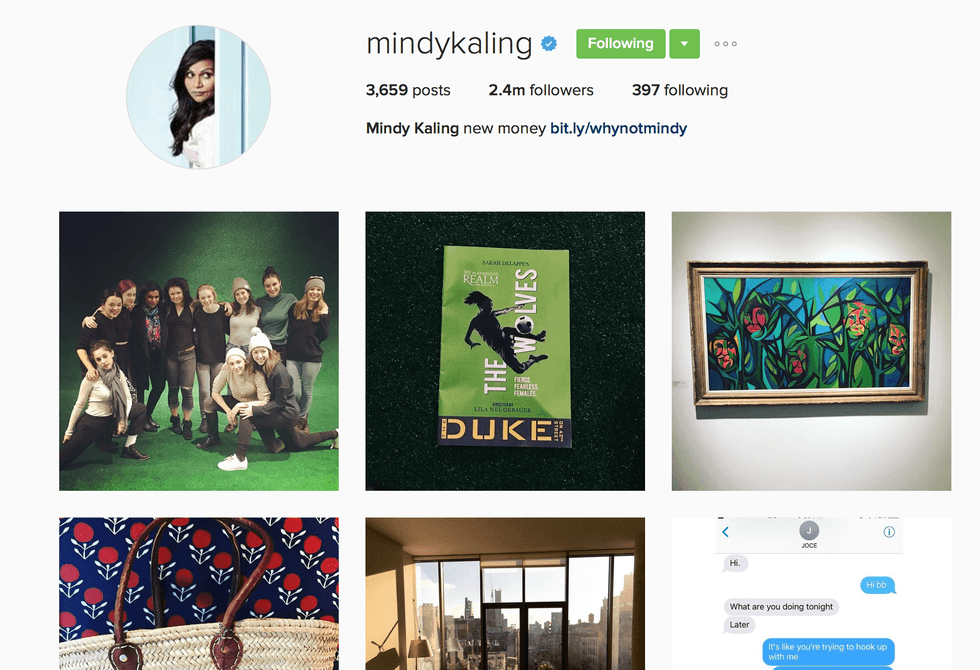This screenshot has width=980, height=670.
Task: Click JOCE contact avatar in screenshot
Action: coord(809,531)
